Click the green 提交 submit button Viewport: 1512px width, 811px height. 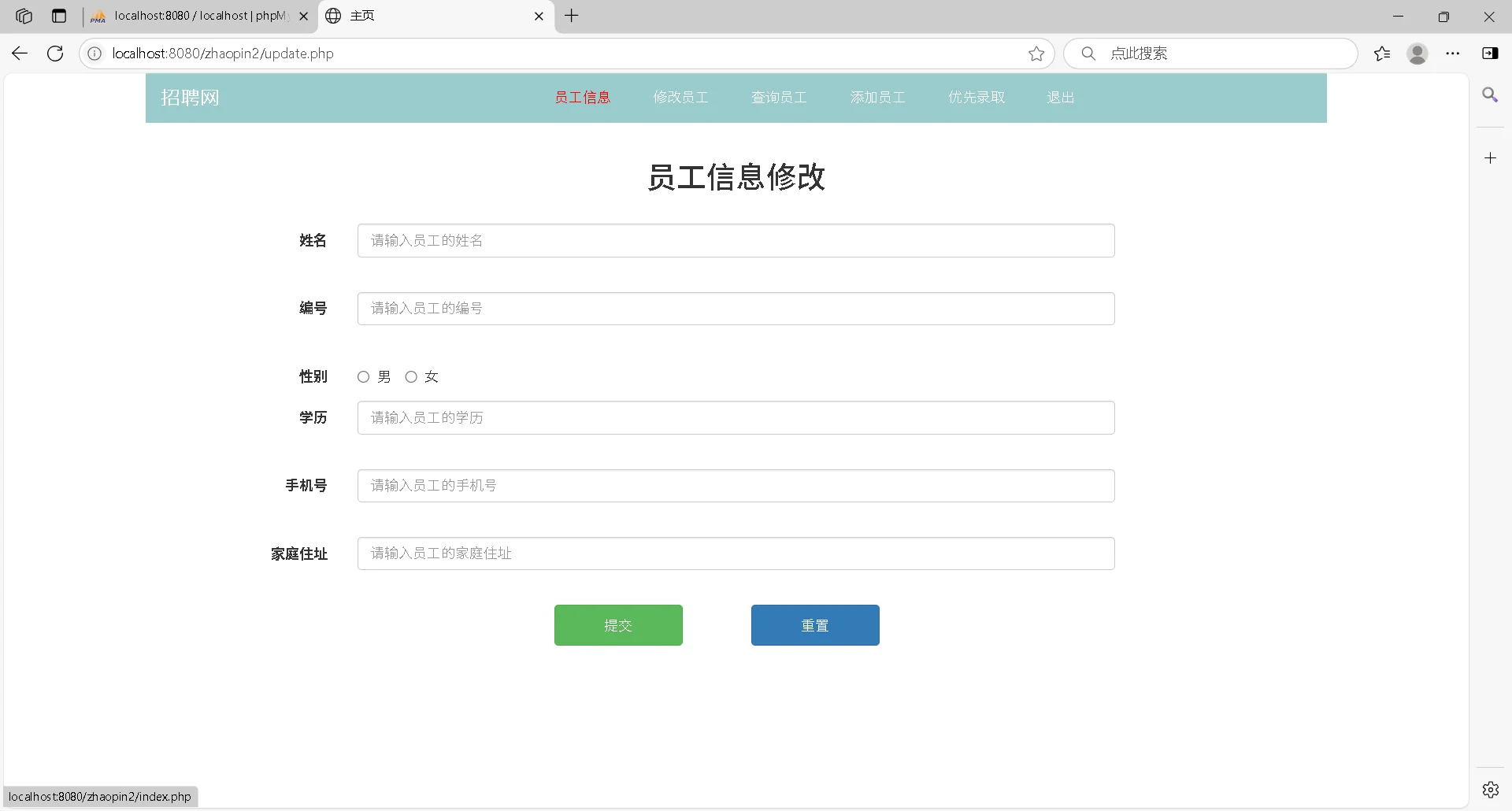[618, 625]
